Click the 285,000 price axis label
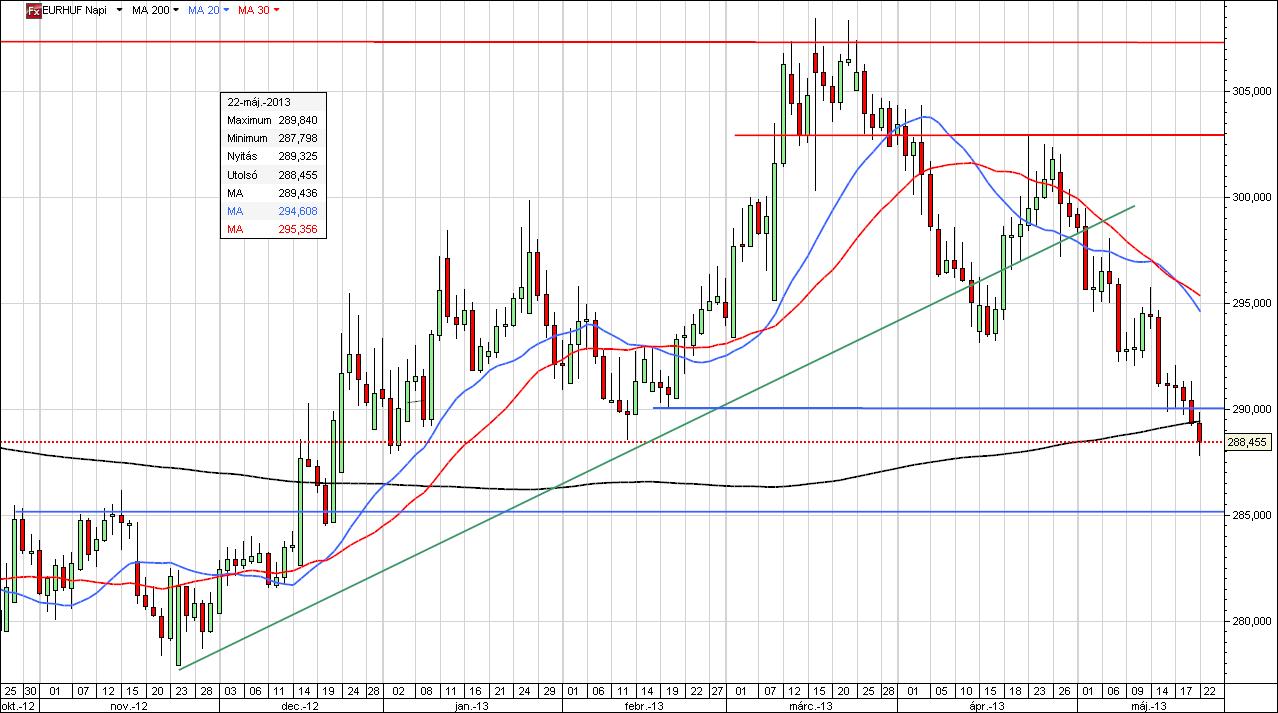Viewport: 1278px width, 713px height. pyautogui.click(x=1250, y=515)
